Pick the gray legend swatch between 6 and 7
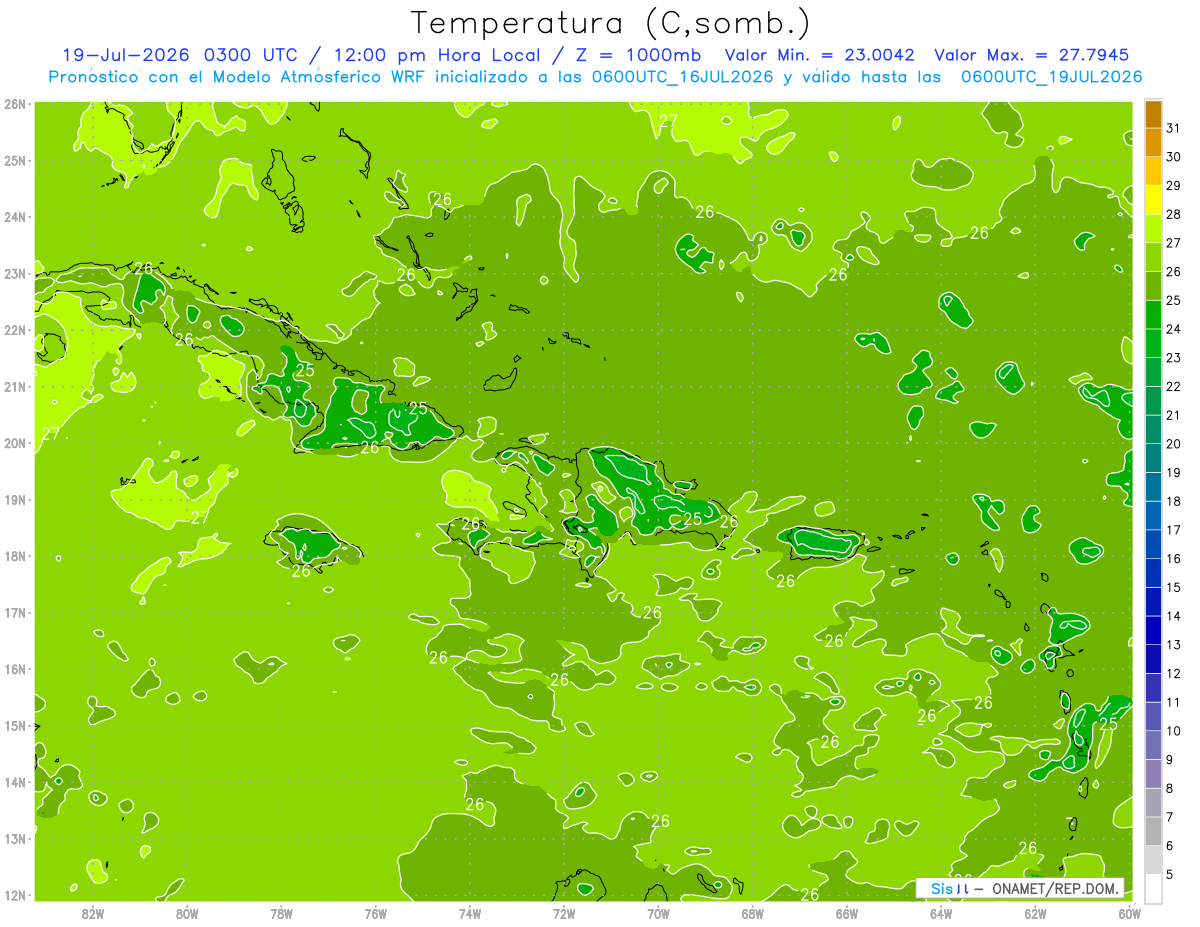The image size is (1200, 927). point(1153,832)
